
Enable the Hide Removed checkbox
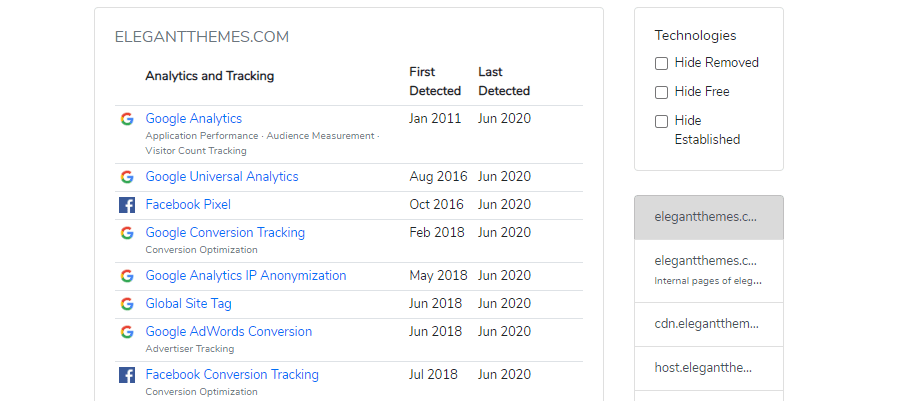point(662,63)
